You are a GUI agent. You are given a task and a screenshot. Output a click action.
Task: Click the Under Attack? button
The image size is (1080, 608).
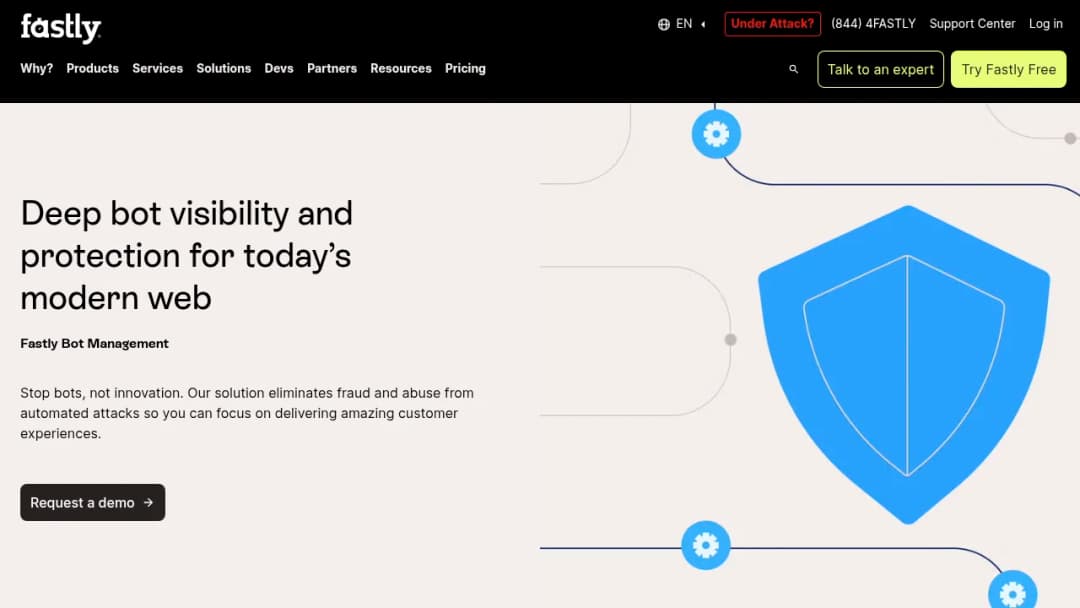coord(772,23)
